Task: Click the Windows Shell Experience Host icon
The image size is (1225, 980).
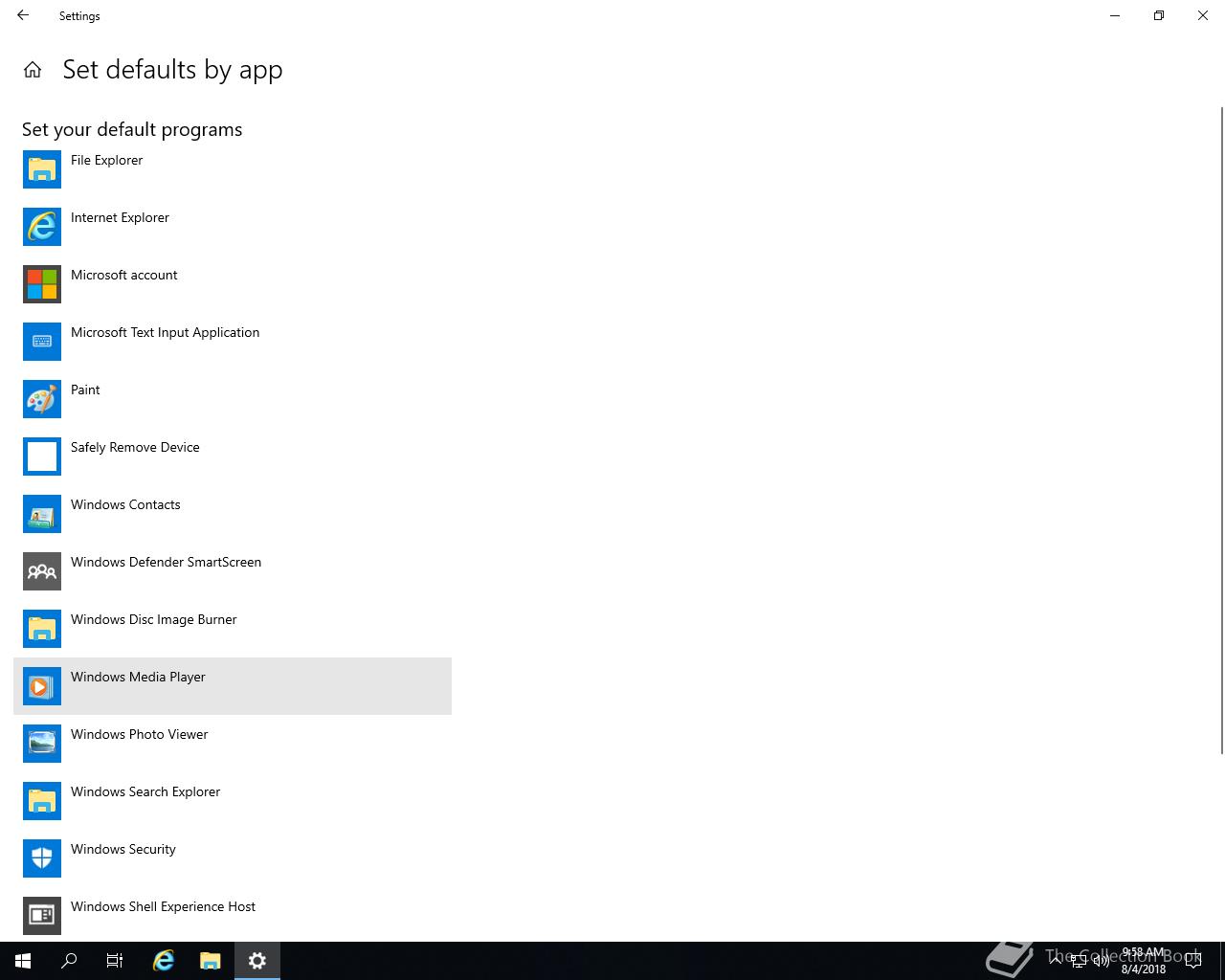Action: point(42,916)
